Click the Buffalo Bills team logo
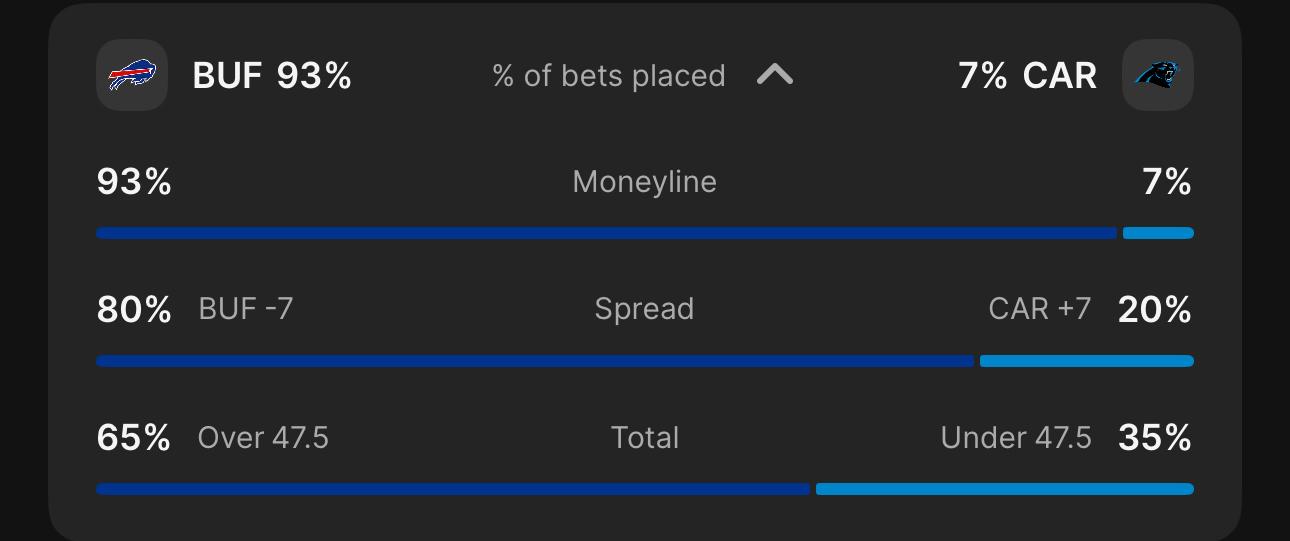Screen dimensions: 1290x541 pos(132,75)
